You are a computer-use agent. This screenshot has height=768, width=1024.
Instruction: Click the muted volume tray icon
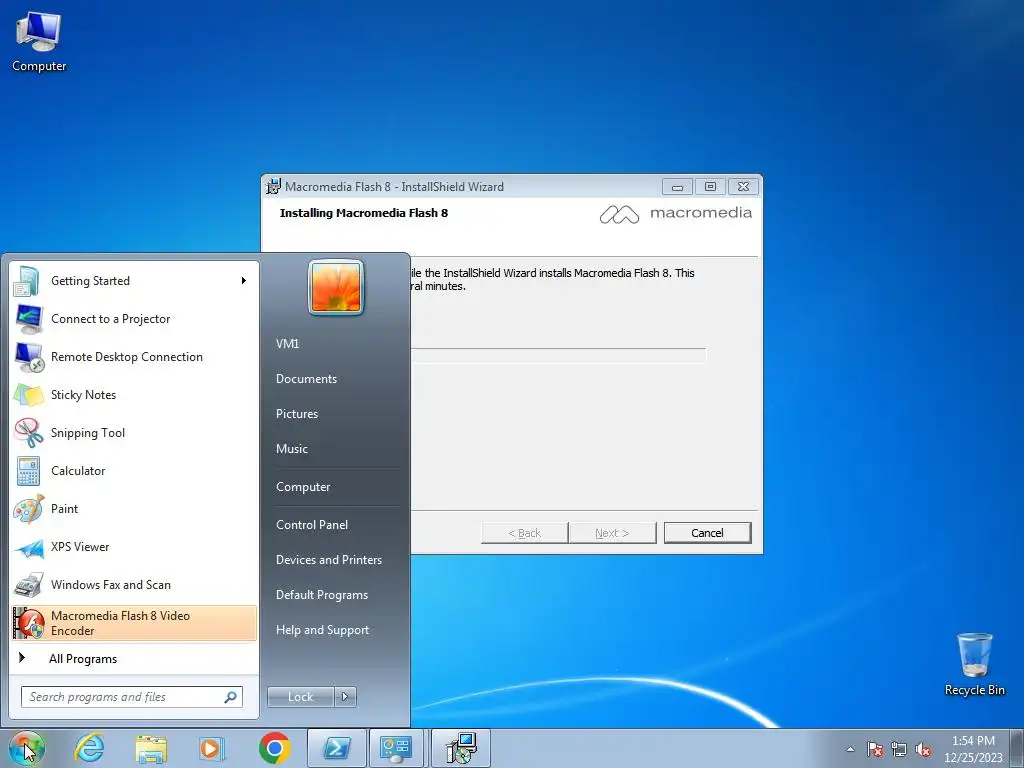(x=923, y=749)
